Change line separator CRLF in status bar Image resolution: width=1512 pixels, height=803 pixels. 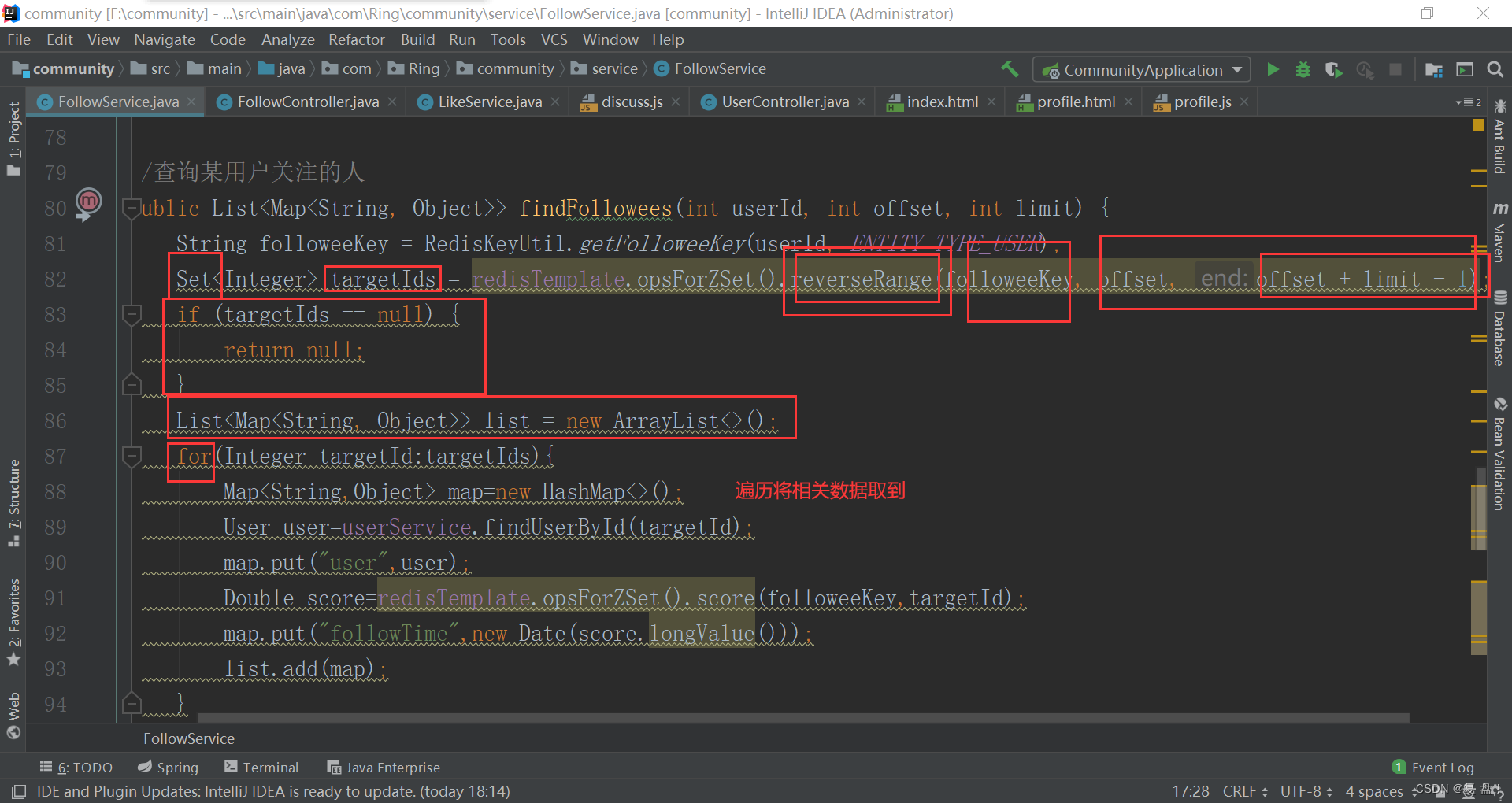[1245, 791]
